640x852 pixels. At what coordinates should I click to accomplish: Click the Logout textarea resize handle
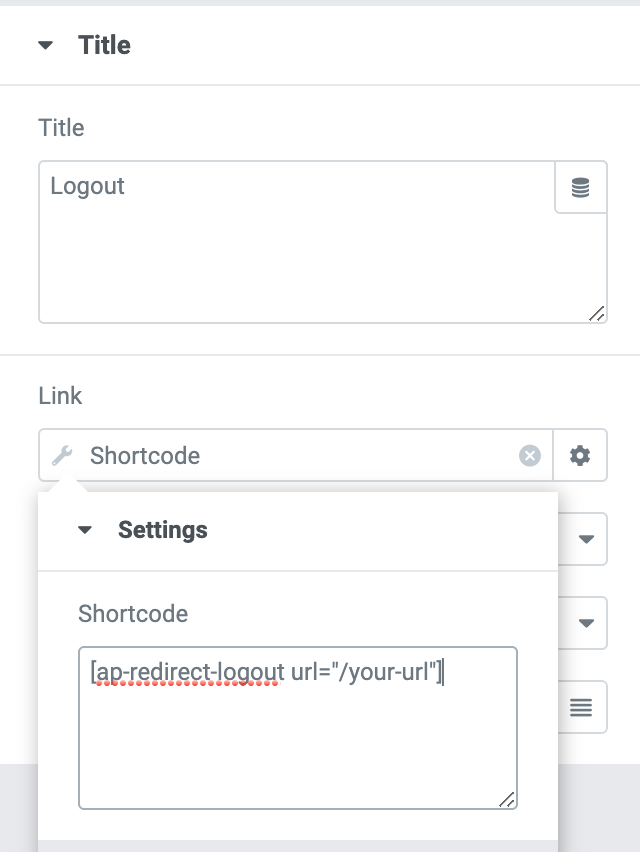597,314
